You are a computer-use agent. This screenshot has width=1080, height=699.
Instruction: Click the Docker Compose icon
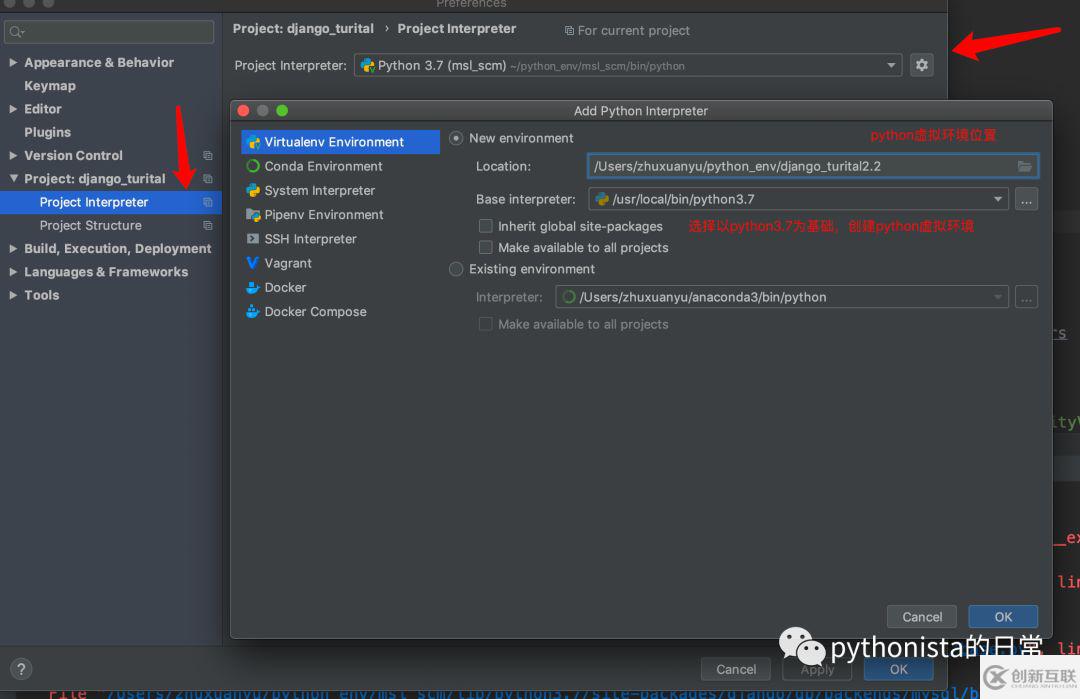click(x=253, y=311)
